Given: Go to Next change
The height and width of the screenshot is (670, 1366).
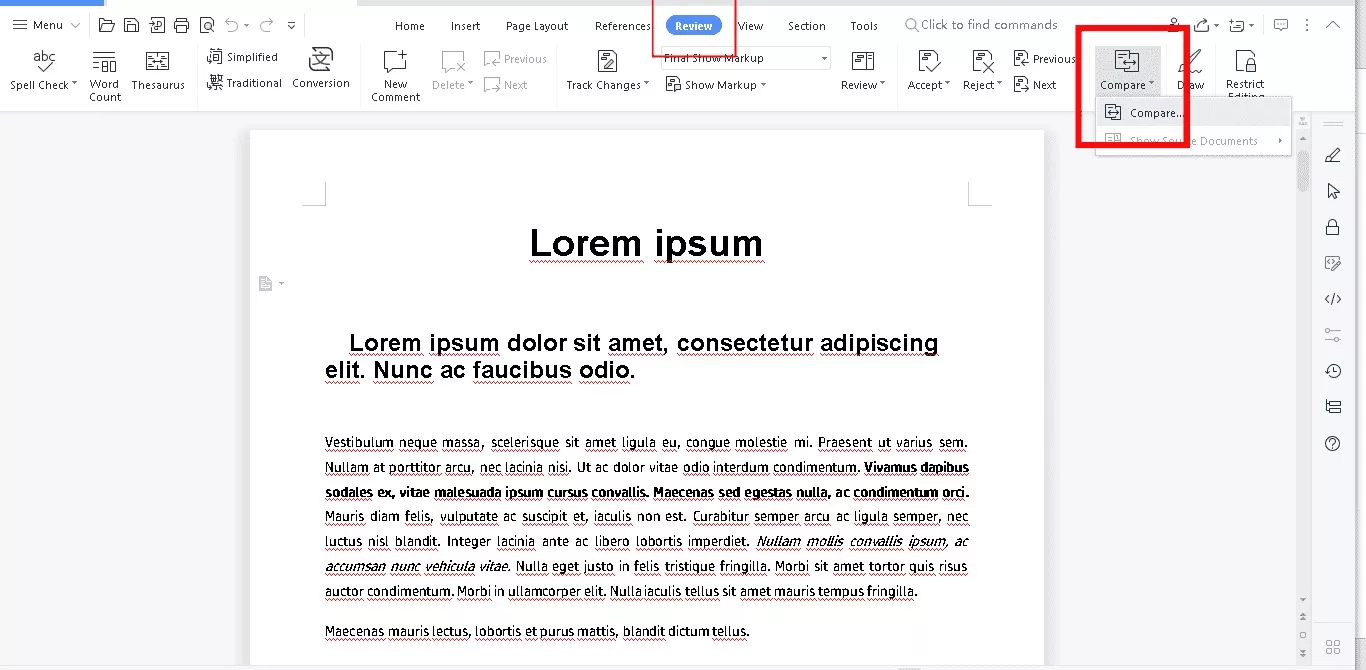Looking at the screenshot, I should tap(1035, 85).
